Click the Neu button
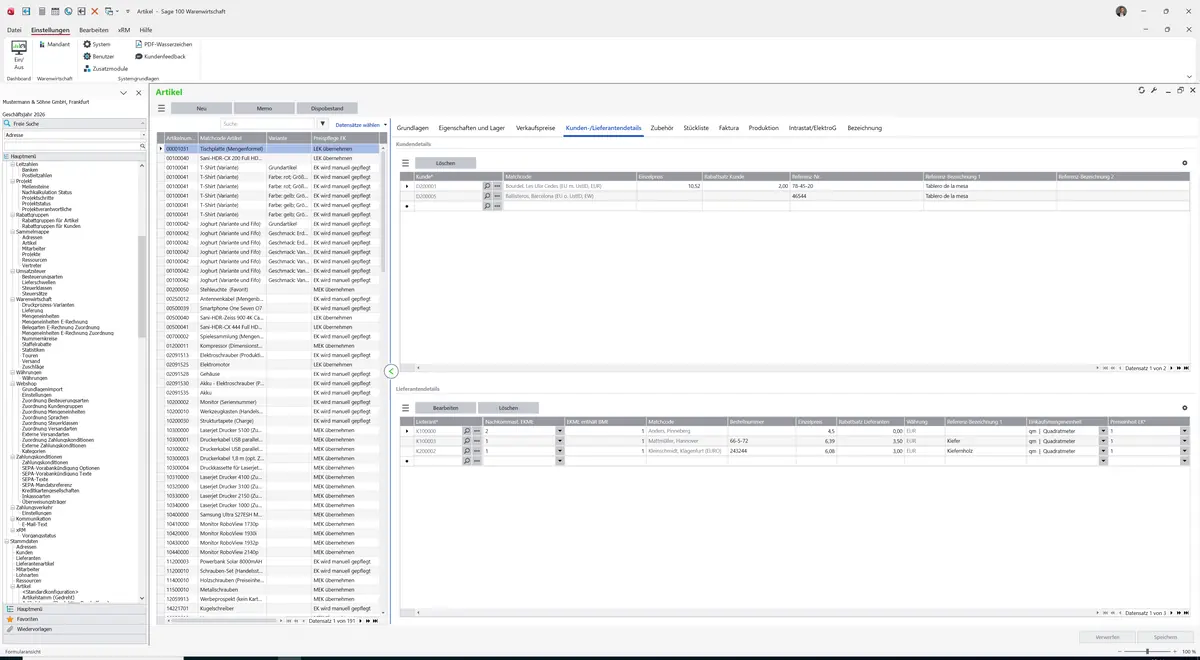The height and width of the screenshot is (660, 1200). pyautogui.click(x=201, y=108)
